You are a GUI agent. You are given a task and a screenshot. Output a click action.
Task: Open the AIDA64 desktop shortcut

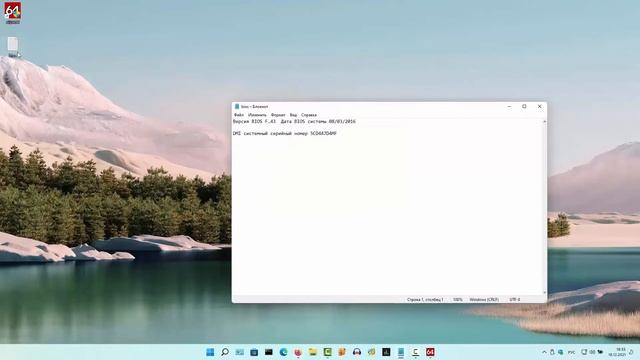coord(13,13)
